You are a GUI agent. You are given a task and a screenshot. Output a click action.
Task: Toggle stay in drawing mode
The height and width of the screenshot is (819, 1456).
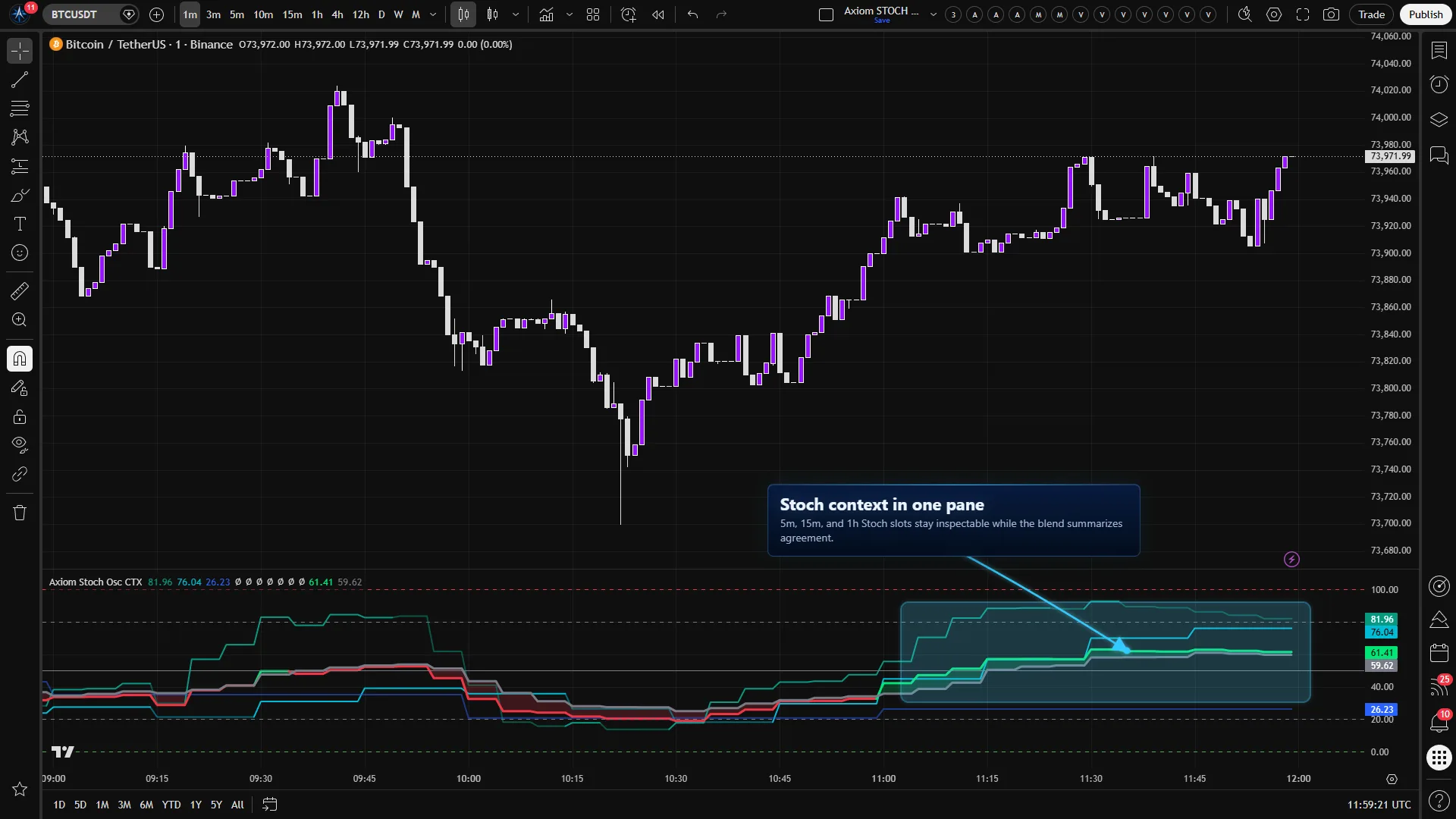20,388
